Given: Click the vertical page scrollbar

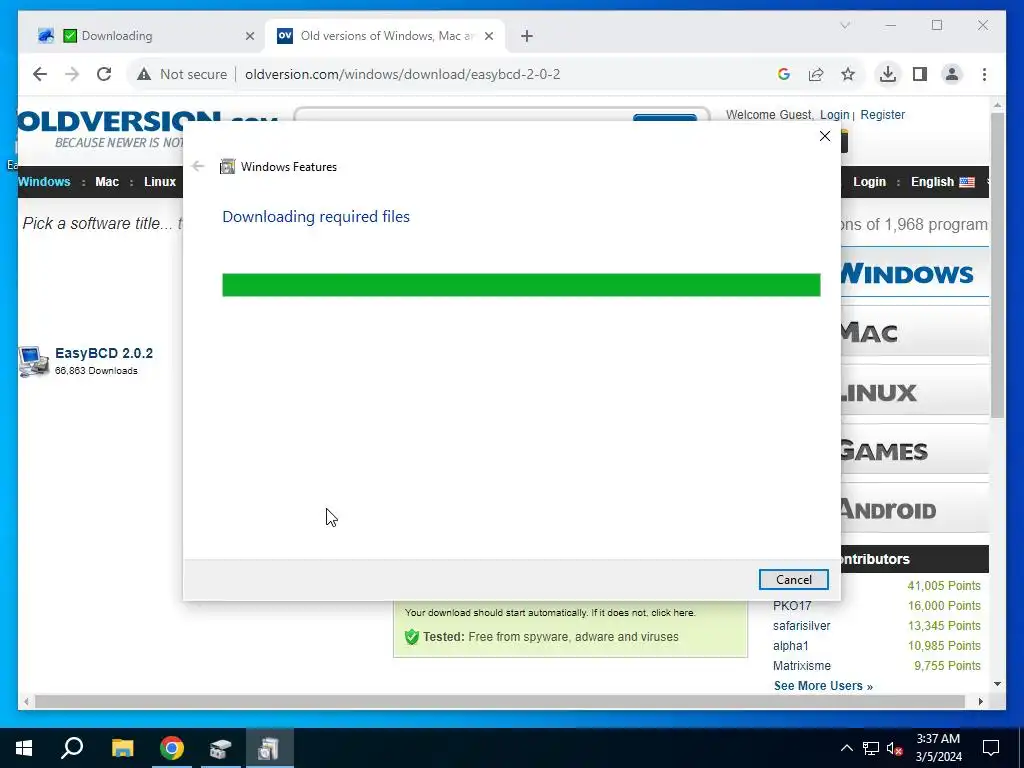Looking at the screenshot, I should (997, 264).
